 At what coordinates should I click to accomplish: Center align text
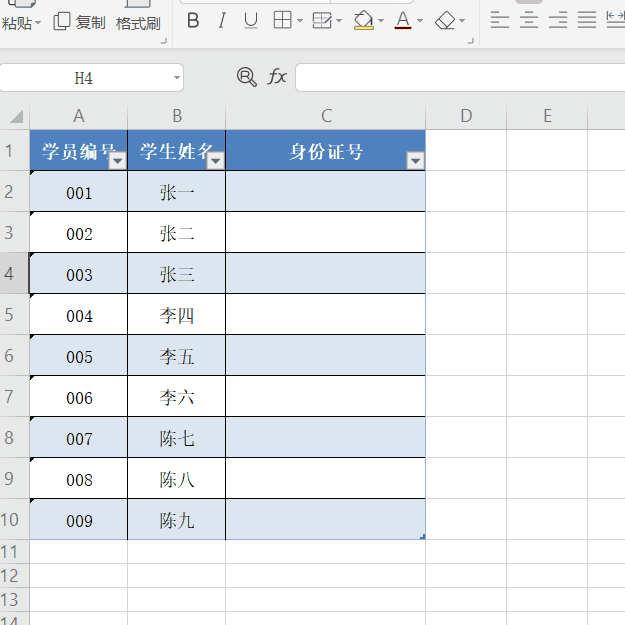pos(529,20)
